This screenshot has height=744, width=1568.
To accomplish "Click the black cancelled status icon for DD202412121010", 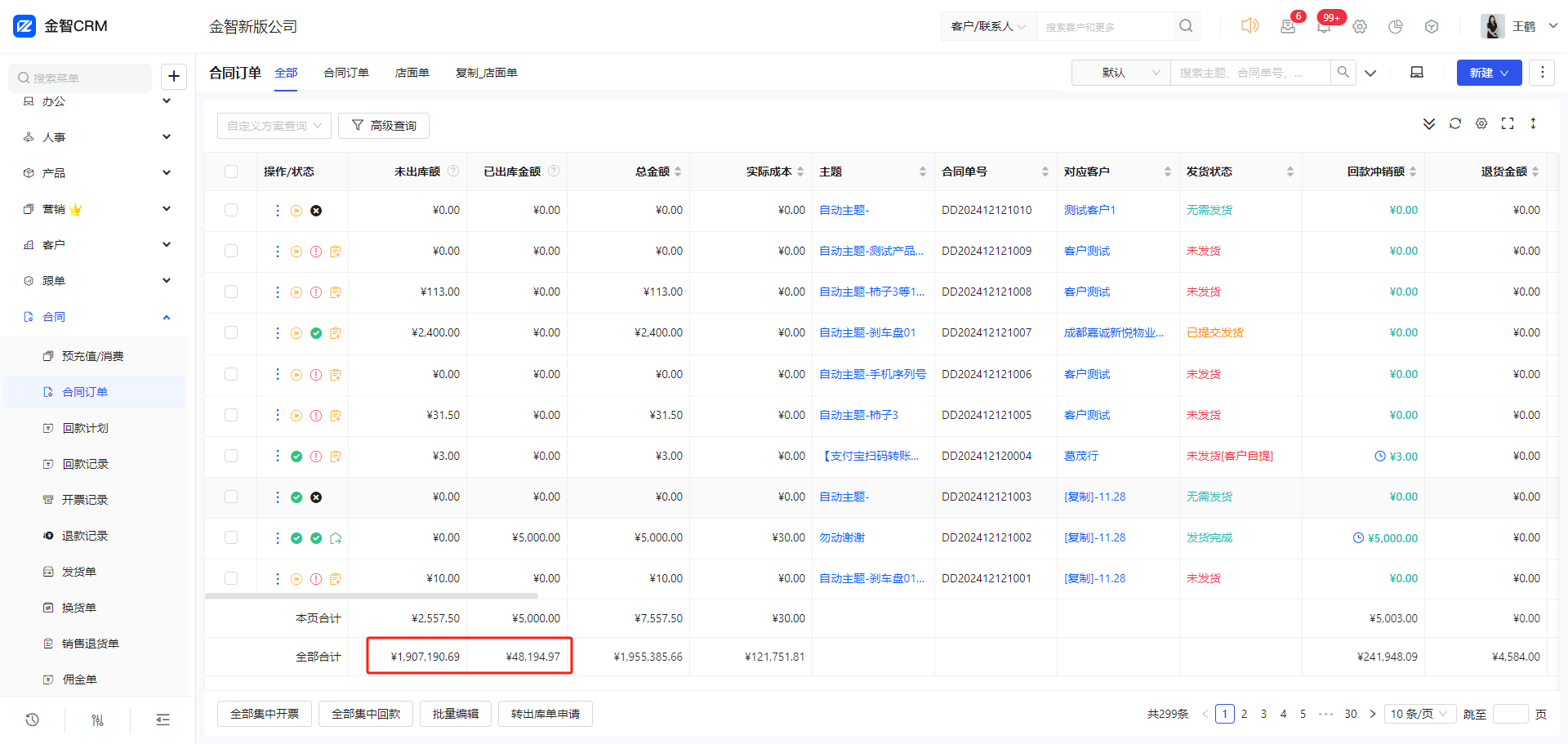I will pyautogui.click(x=316, y=211).
